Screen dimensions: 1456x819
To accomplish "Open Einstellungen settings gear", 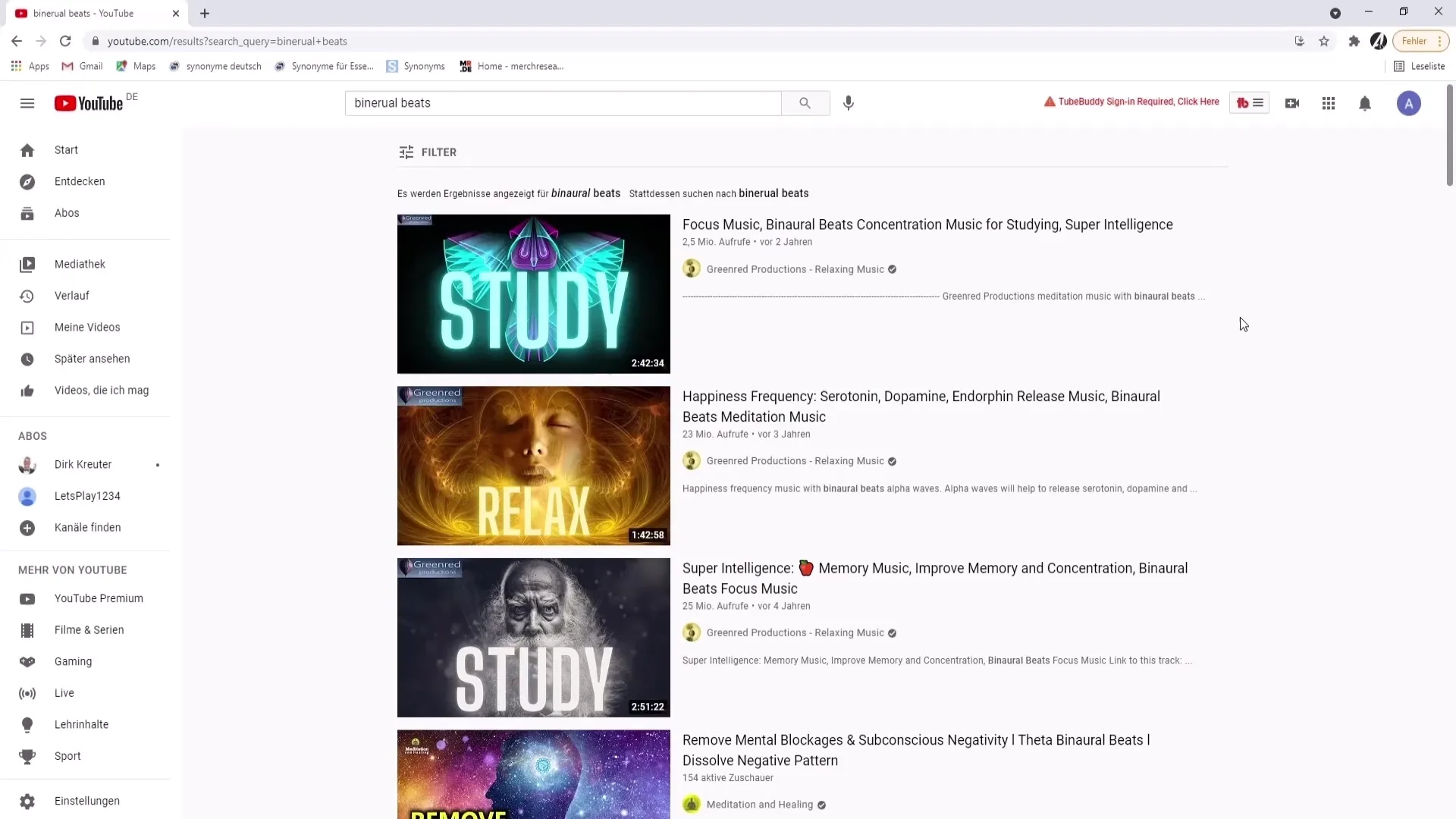I will 27,802.
